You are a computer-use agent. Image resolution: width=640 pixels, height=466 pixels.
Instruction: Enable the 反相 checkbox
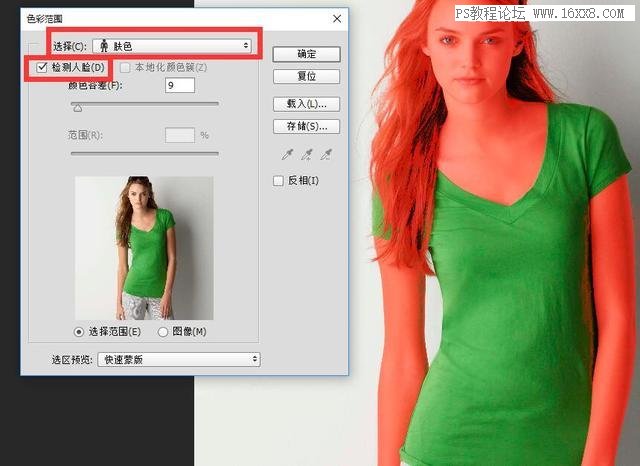click(278, 180)
